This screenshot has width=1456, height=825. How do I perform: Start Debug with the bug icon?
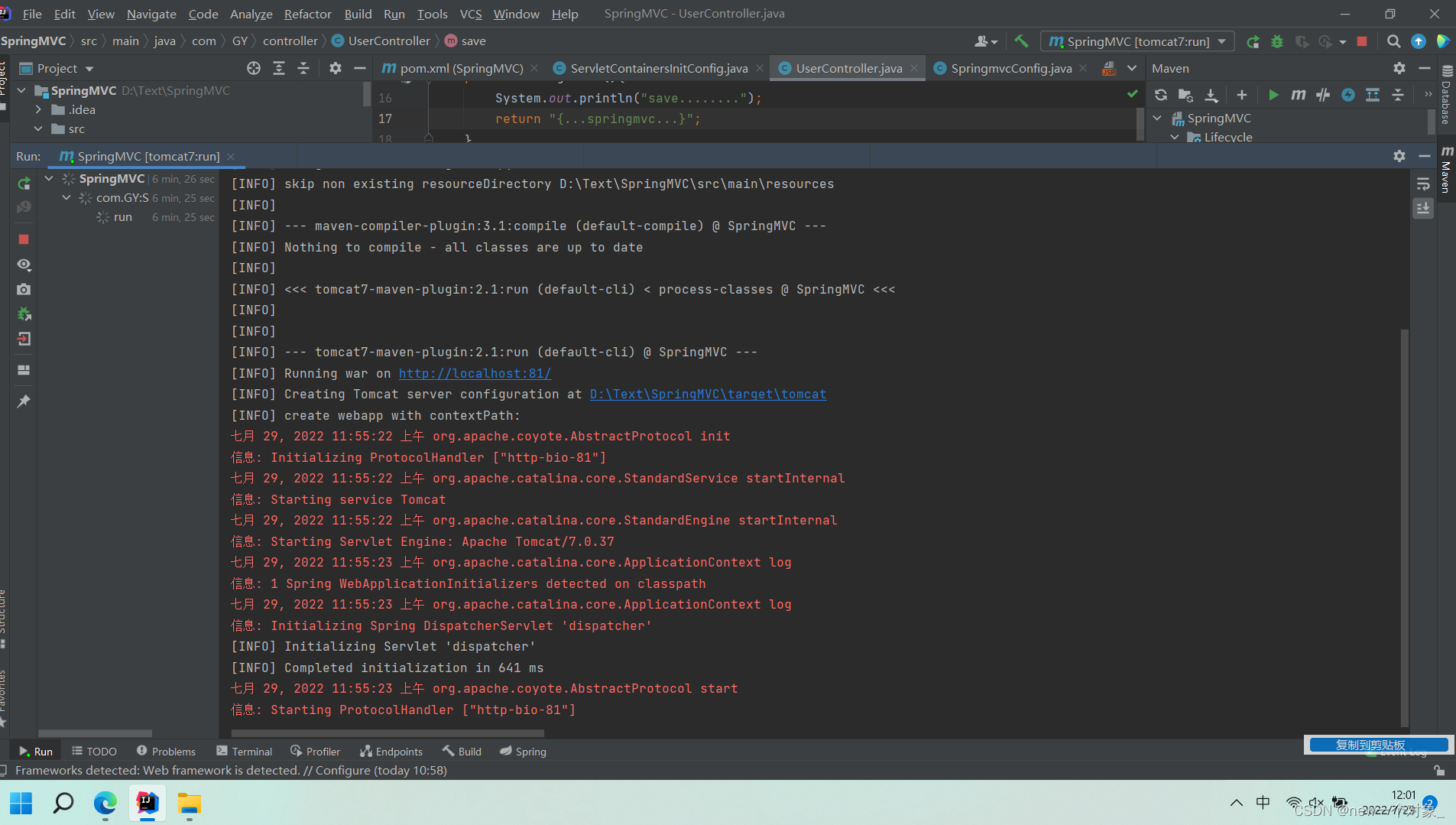1277,41
